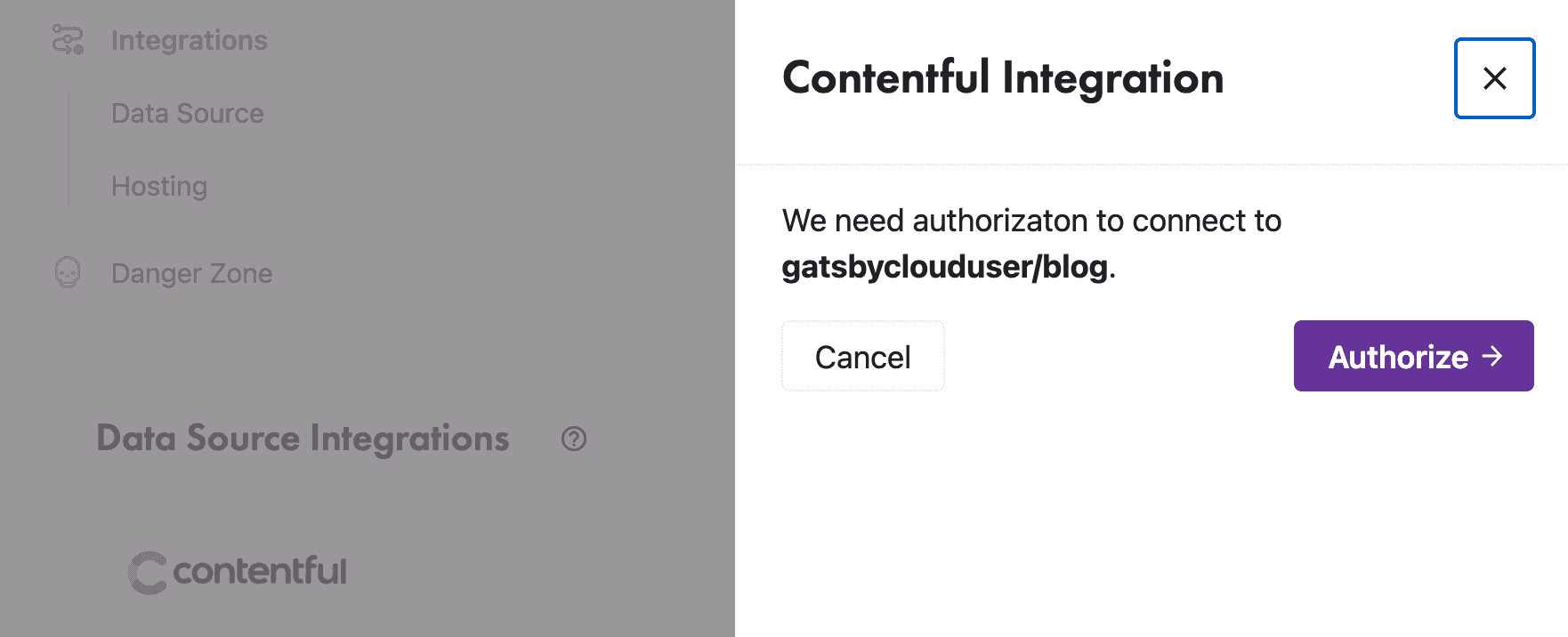Click the Authorize button label

pyautogui.click(x=1398, y=357)
